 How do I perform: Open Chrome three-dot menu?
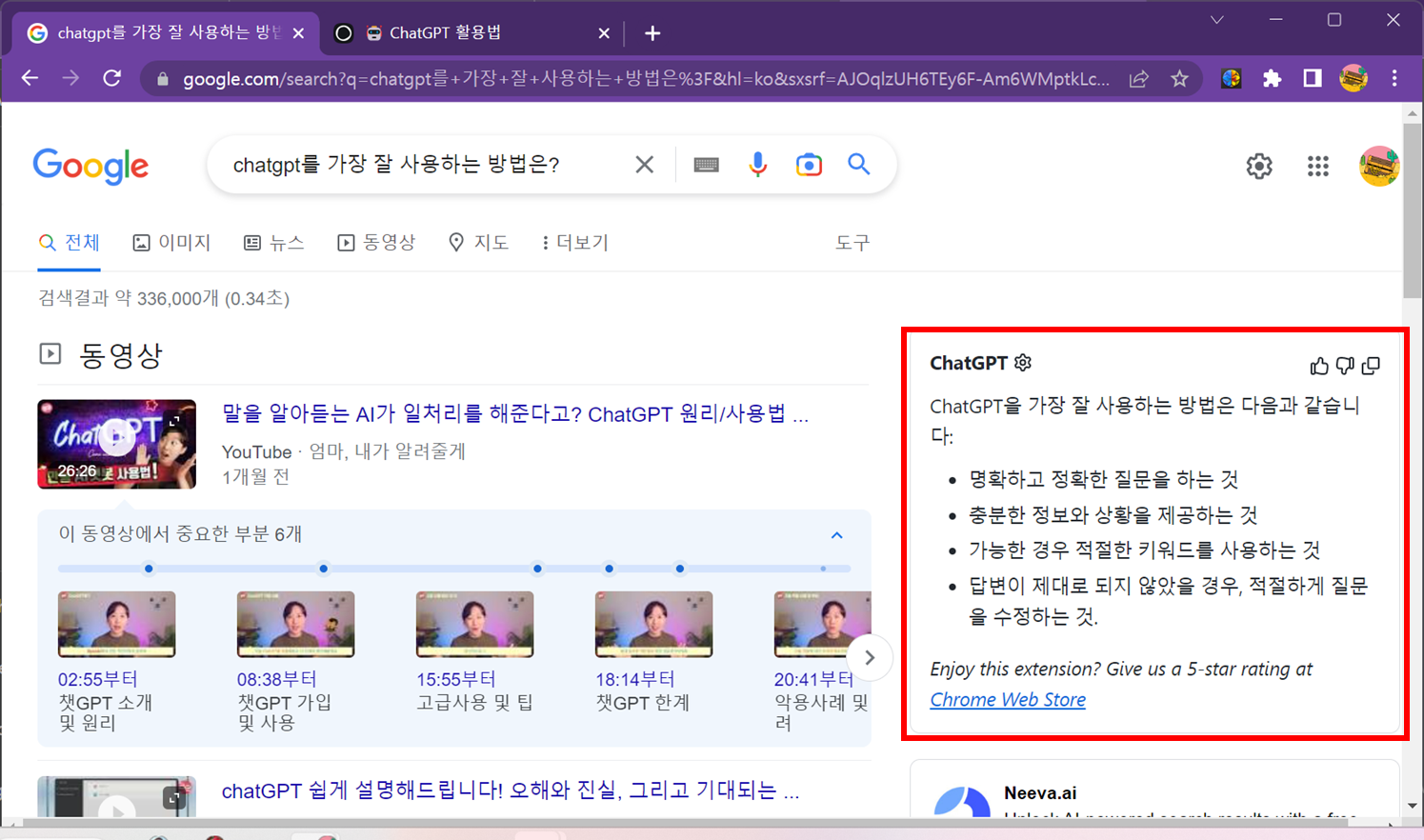pos(1394,79)
